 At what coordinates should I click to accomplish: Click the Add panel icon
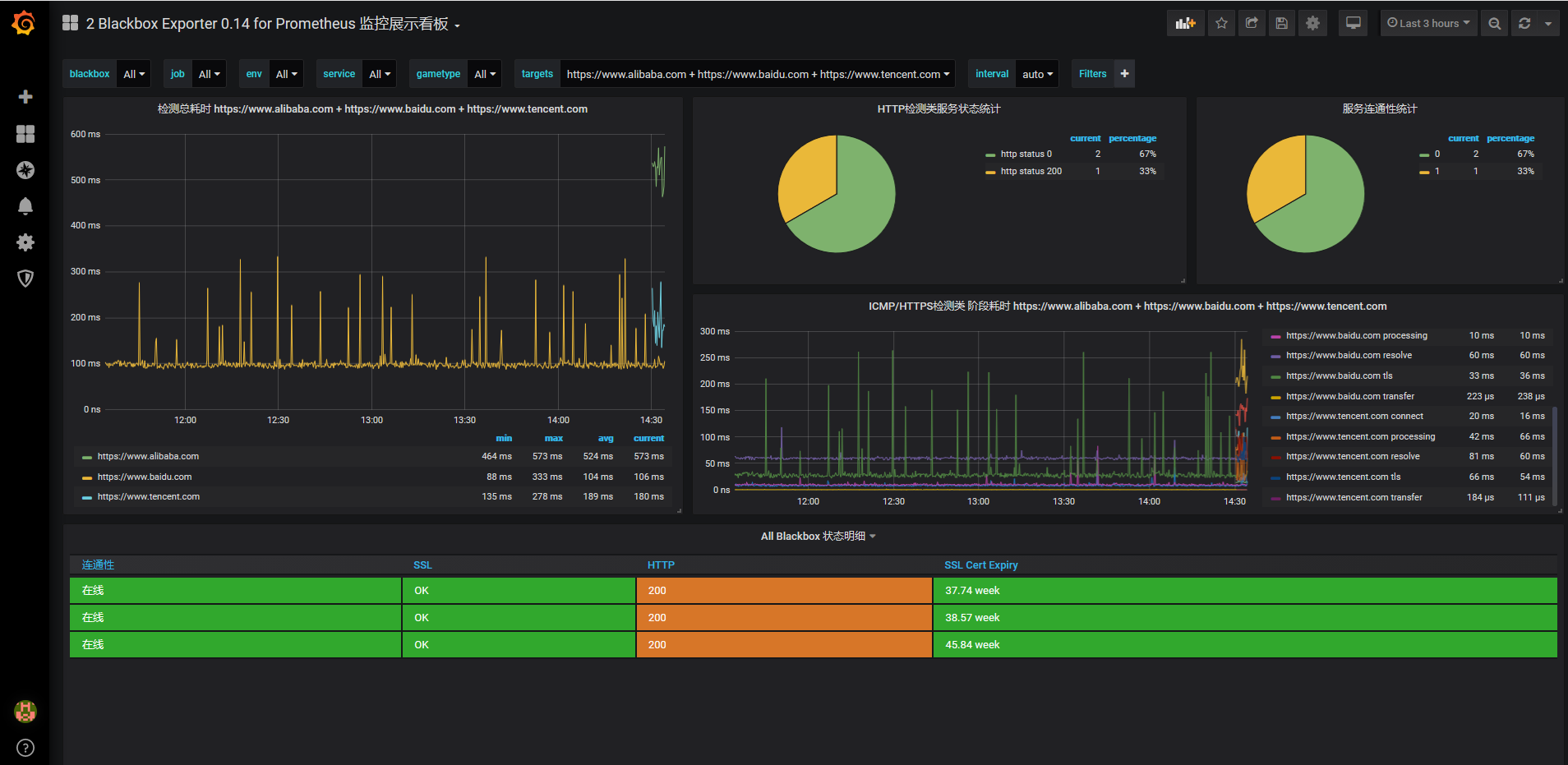pos(1185,23)
